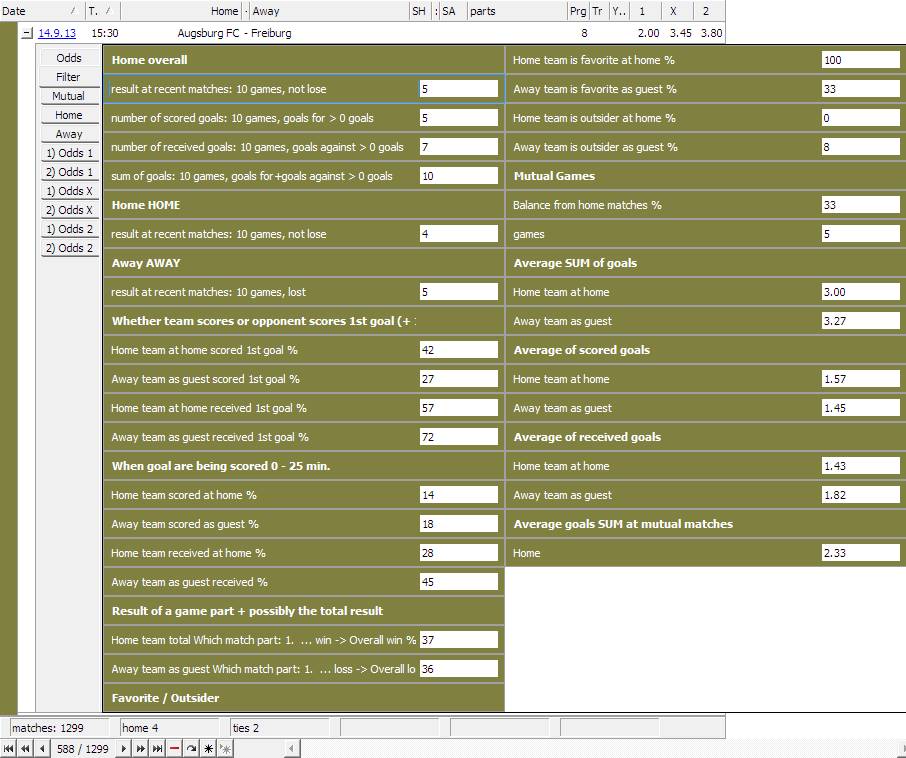Viewport: 906px width, 758px height.
Task: Jump to the last record in navigator
Action: (x=157, y=749)
